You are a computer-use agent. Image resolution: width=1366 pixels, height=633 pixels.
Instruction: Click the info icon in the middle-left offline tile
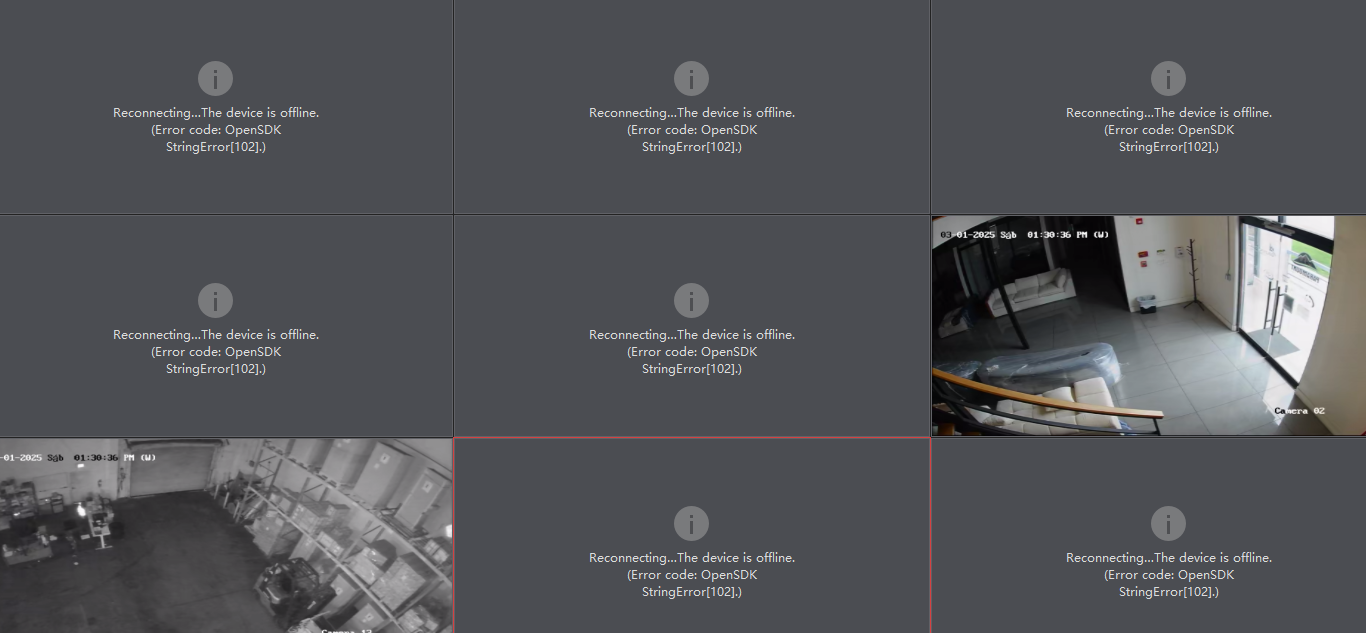coord(215,300)
